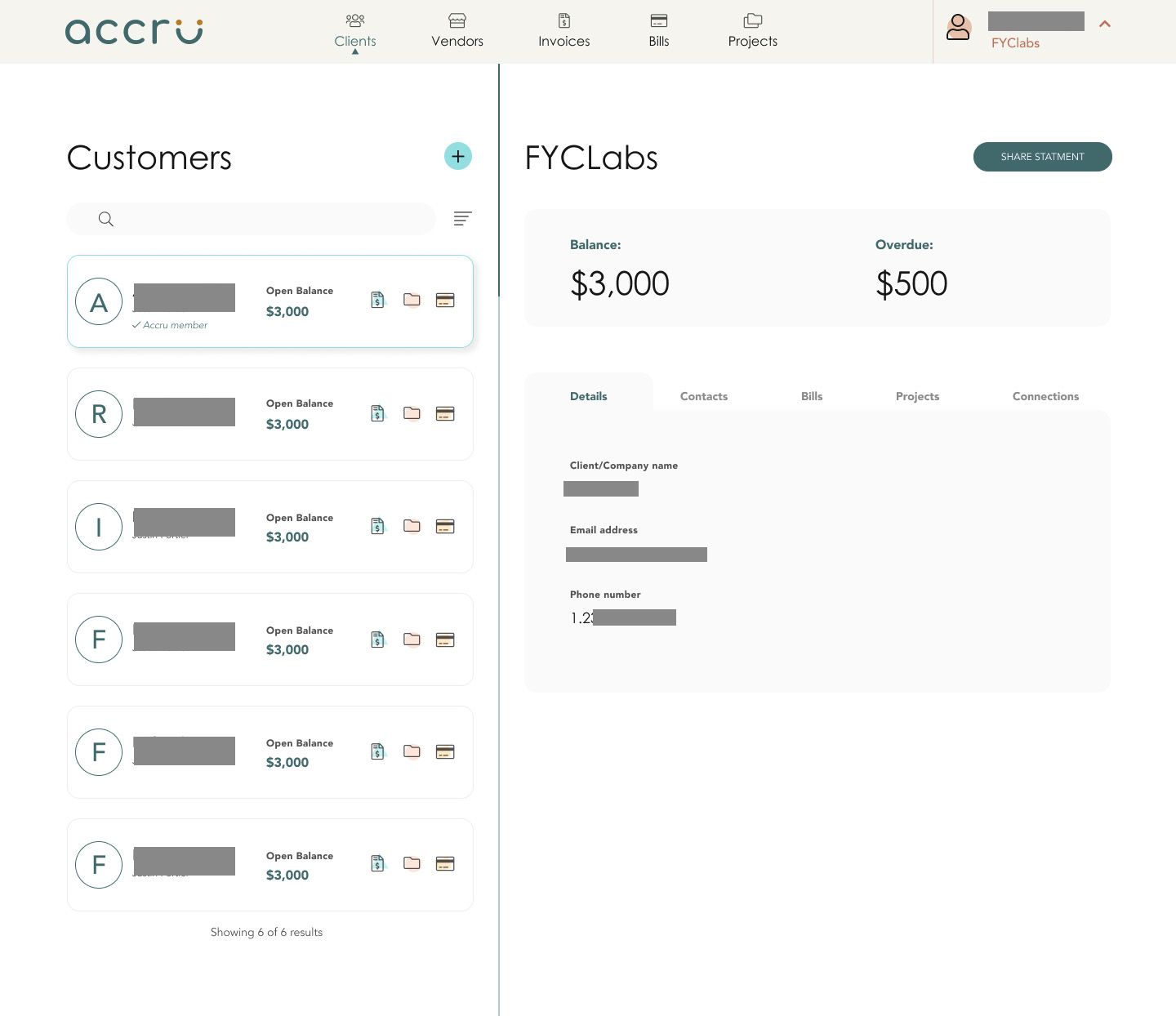Open payment card icon on customer I card

pos(445,526)
